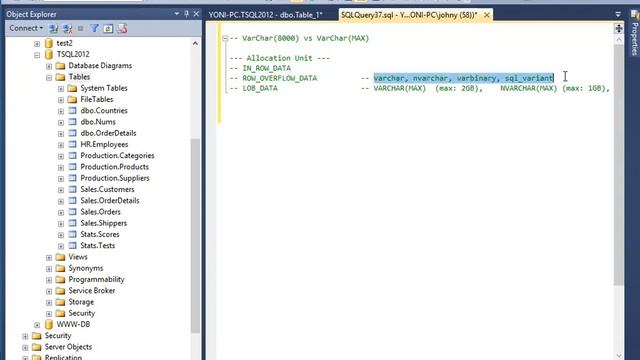Click the Connect Object Explorer icon
Viewport: 640px width, 360px height.
coord(53,28)
